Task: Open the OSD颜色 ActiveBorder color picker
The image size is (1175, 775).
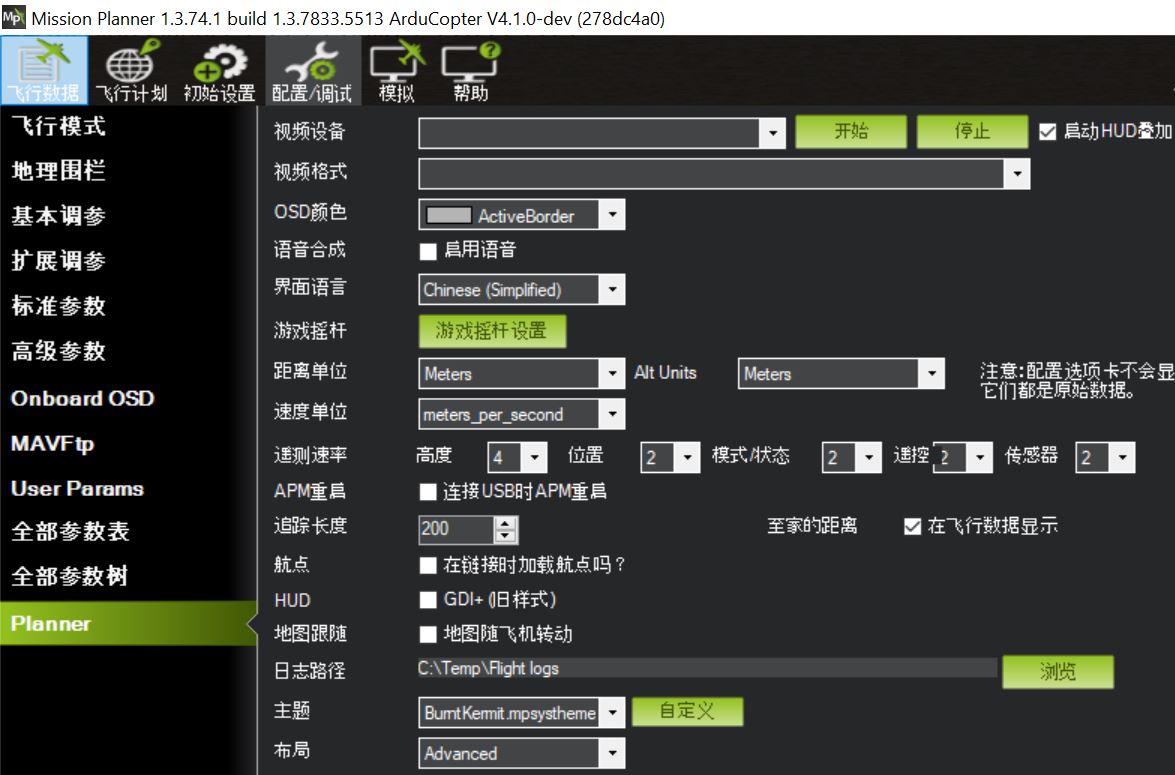Action: pos(522,215)
